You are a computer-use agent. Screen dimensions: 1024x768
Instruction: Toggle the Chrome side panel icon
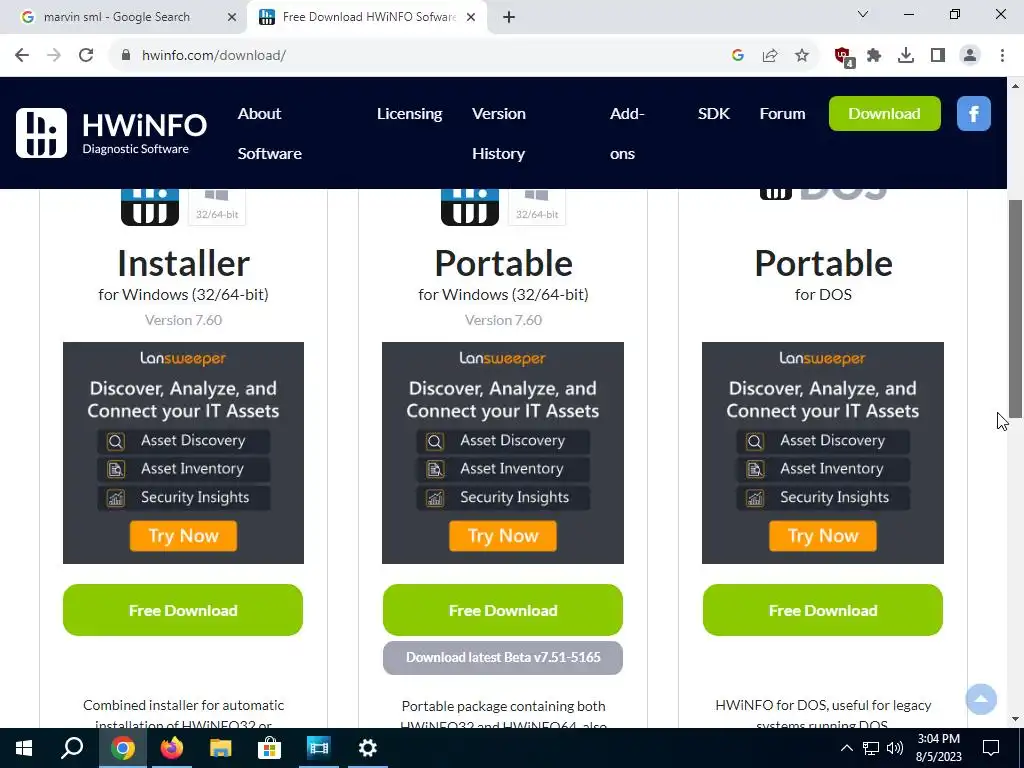(938, 55)
